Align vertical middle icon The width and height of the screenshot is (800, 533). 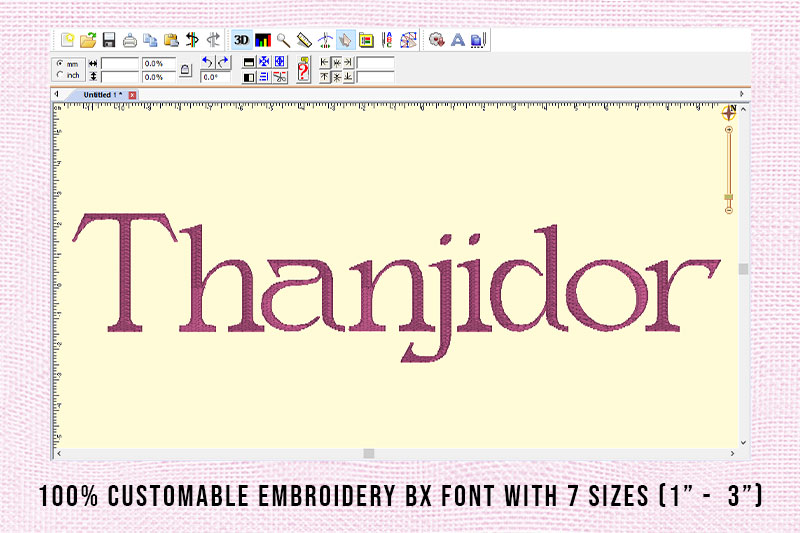click(x=337, y=77)
